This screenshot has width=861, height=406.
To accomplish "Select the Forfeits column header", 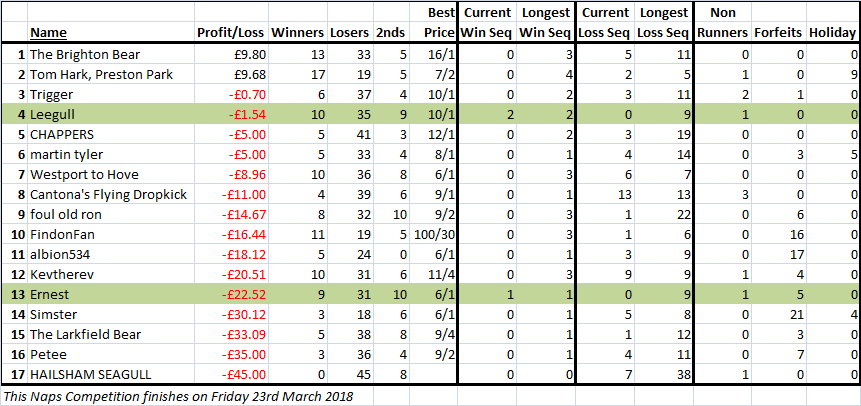I will 778,33.
